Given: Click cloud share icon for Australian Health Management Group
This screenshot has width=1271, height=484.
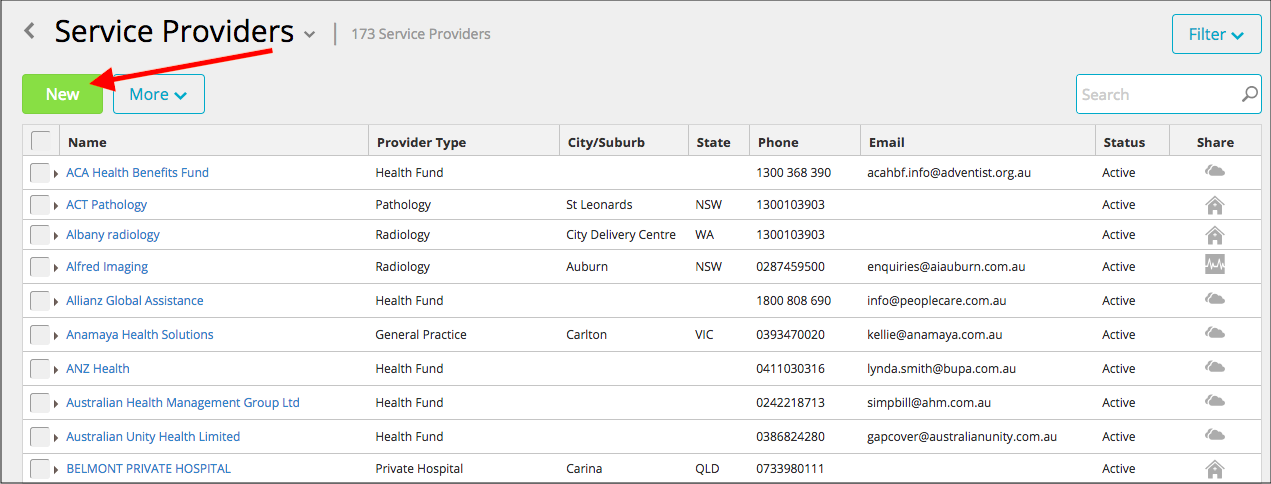Looking at the screenshot, I should 1215,401.
